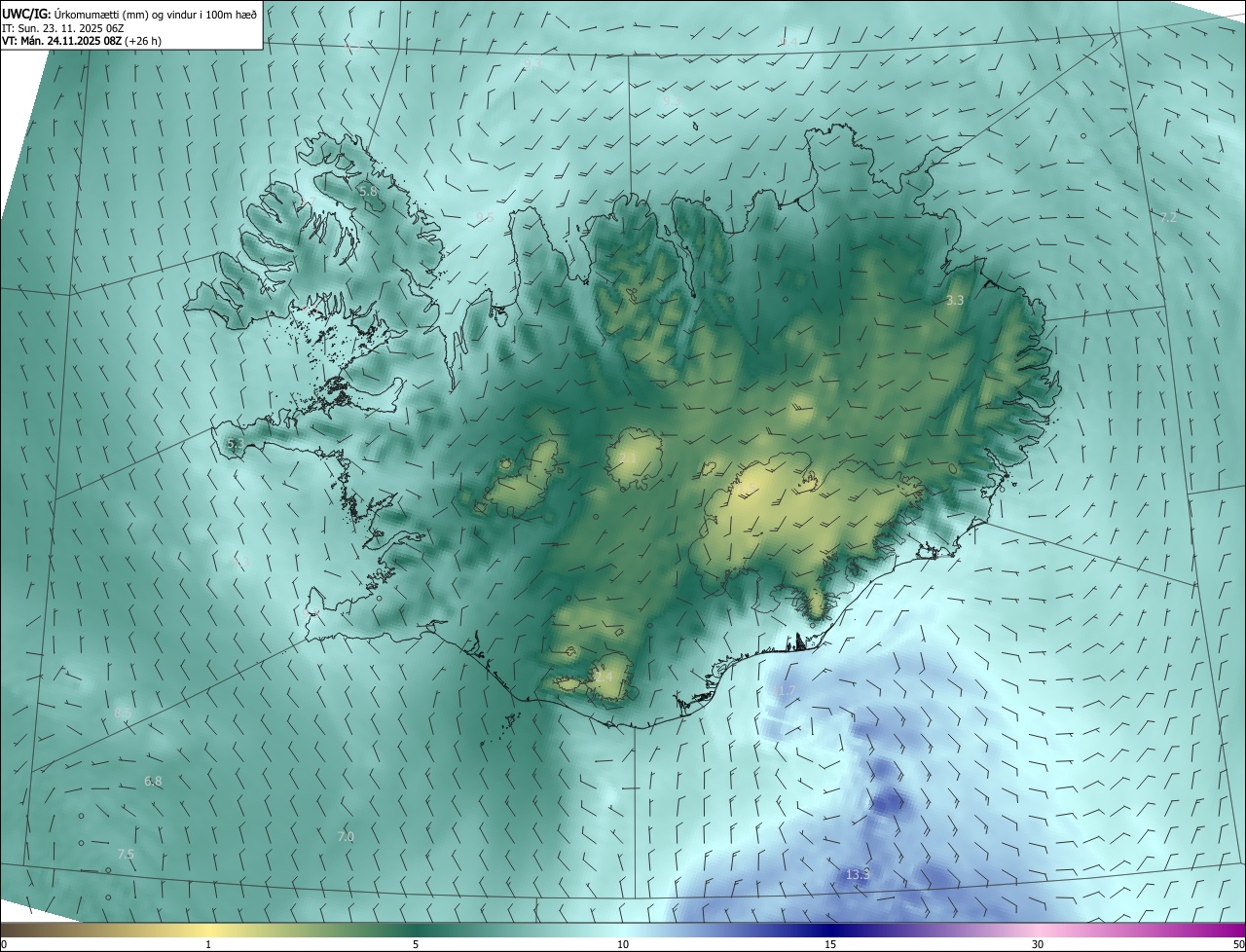Image resolution: width=1246 pixels, height=952 pixels.
Task: Click the 2.1 value on the central glacier
Action: point(628,458)
